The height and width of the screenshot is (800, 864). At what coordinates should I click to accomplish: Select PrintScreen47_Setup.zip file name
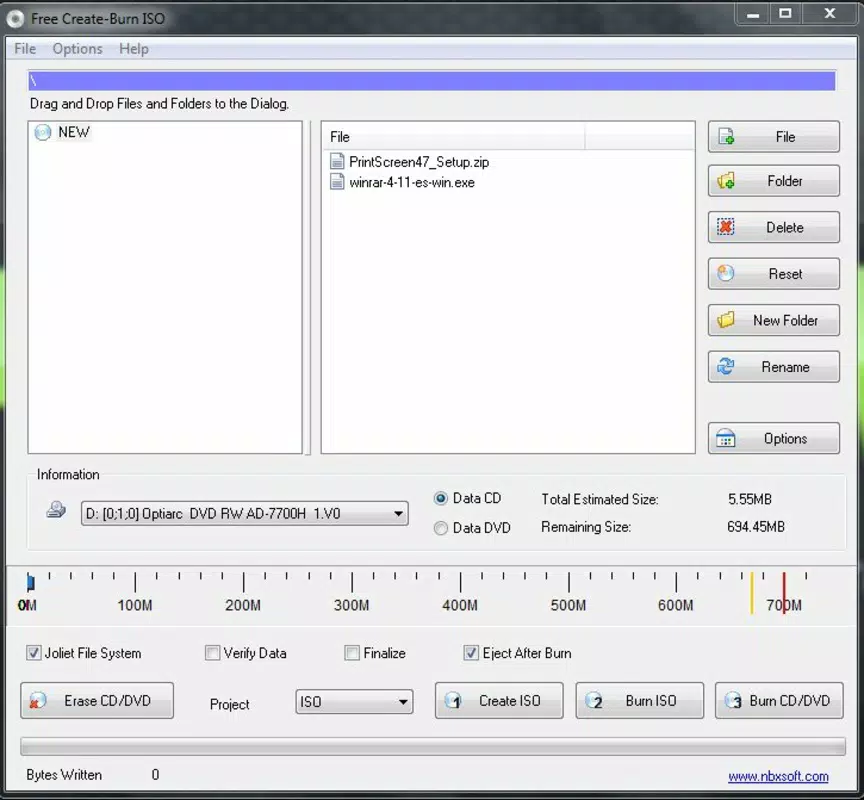click(419, 162)
